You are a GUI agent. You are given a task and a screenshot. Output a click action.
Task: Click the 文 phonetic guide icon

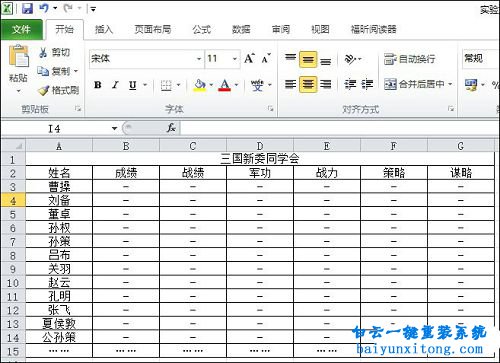(257, 85)
